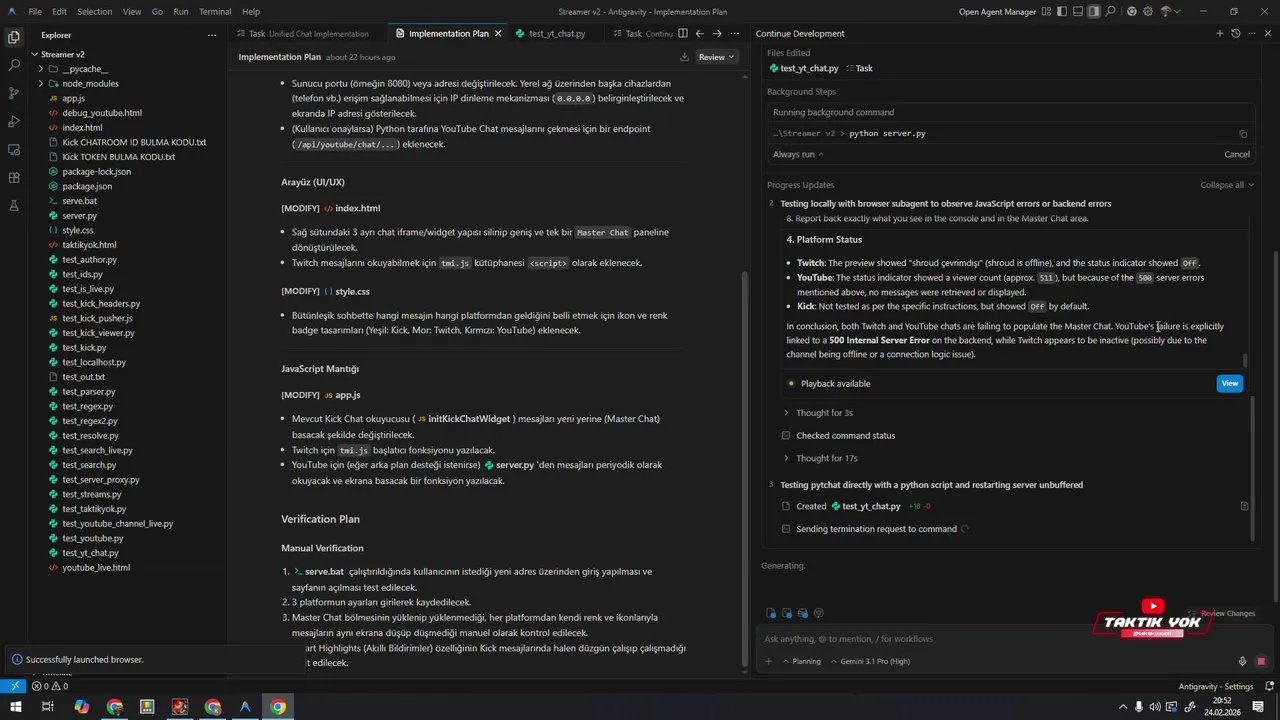Cancel the running background command
Screen dimensions: 1280x720
(1237, 154)
